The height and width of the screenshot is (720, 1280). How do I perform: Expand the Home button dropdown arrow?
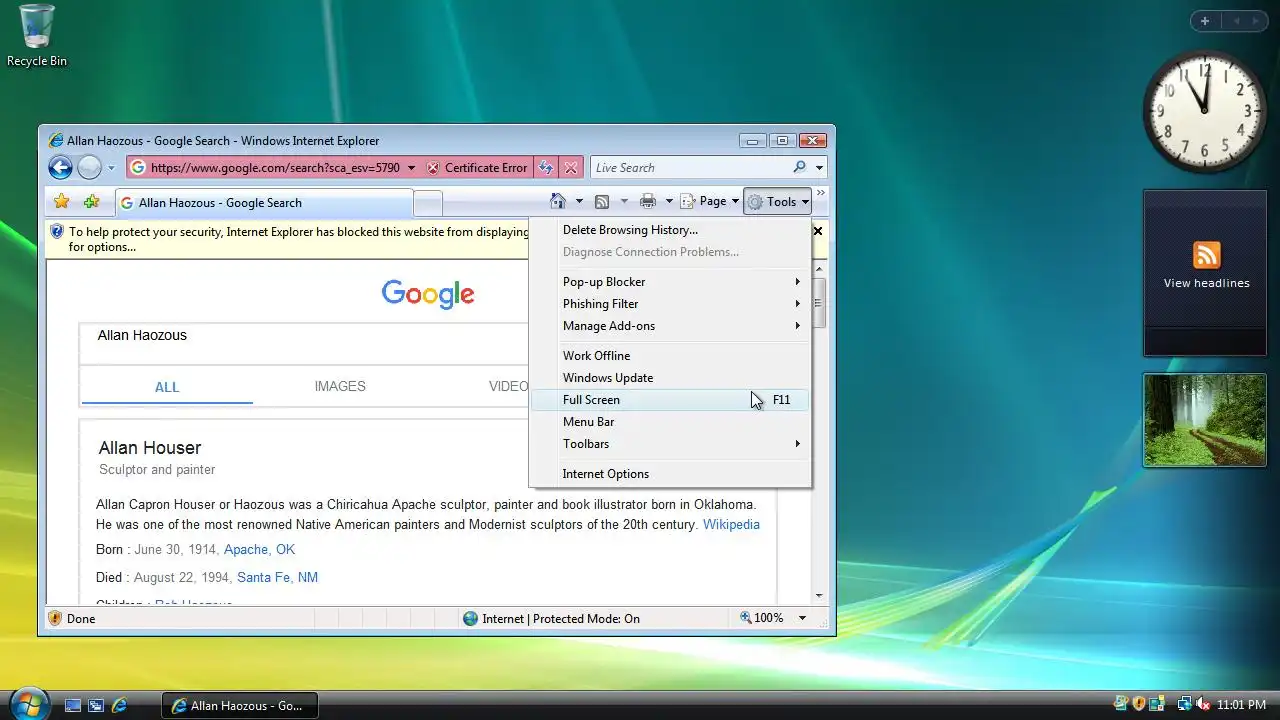(x=578, y=202)
